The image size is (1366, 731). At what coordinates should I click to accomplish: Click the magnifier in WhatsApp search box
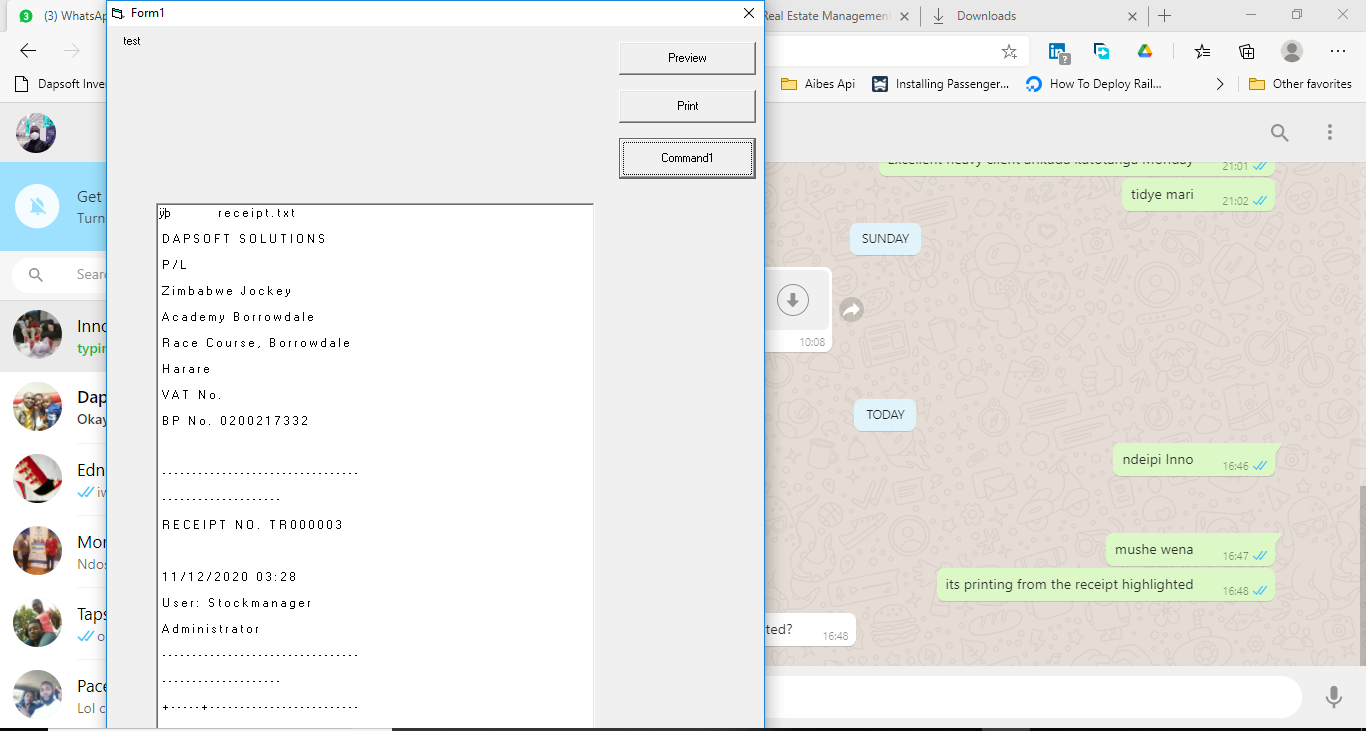[36, 274]
